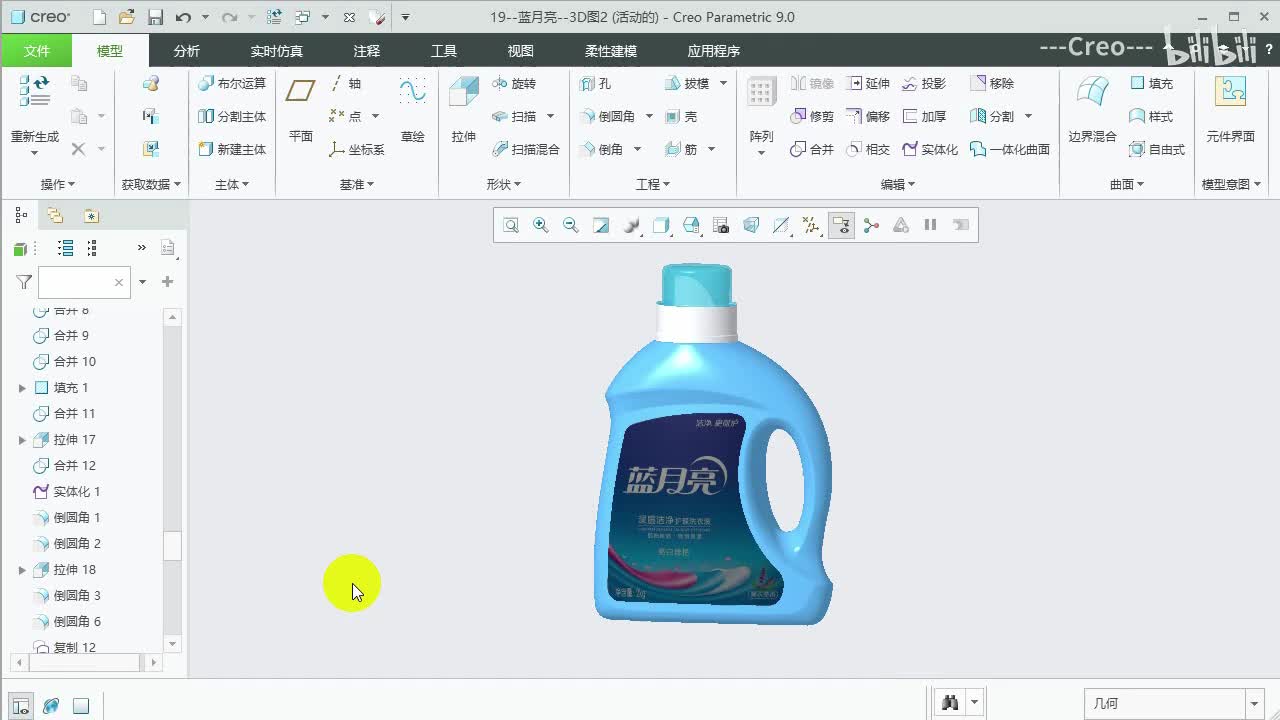Undo the last action
The height and width of the screenshot is (720, 1280).
(183, 17)
